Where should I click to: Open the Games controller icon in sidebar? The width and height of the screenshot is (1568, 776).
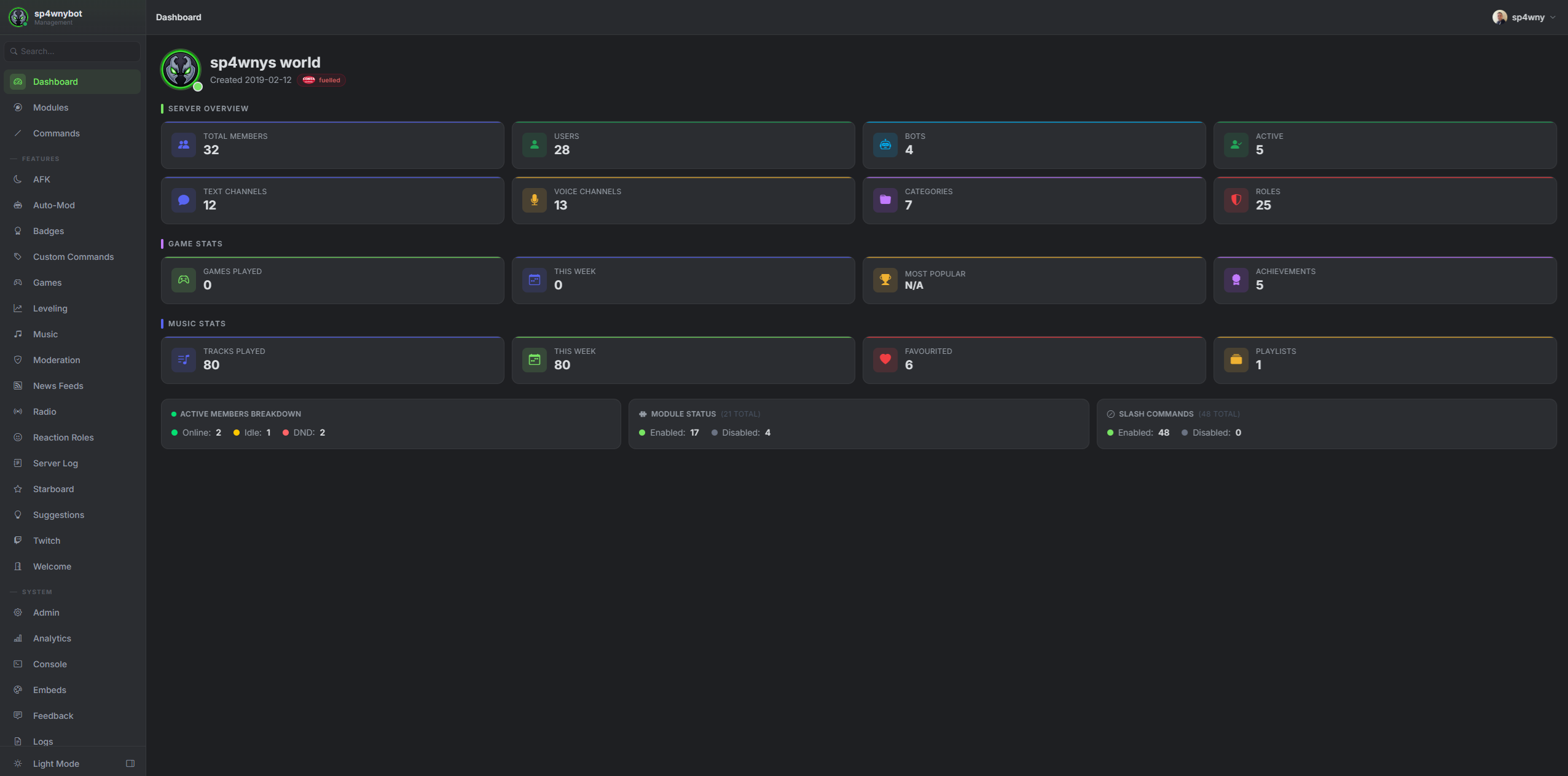pyautogui.click(x=18, y=282)
